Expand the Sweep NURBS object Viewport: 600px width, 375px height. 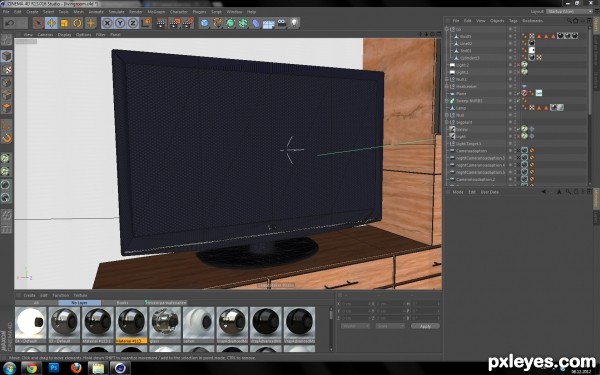[447, 101]
